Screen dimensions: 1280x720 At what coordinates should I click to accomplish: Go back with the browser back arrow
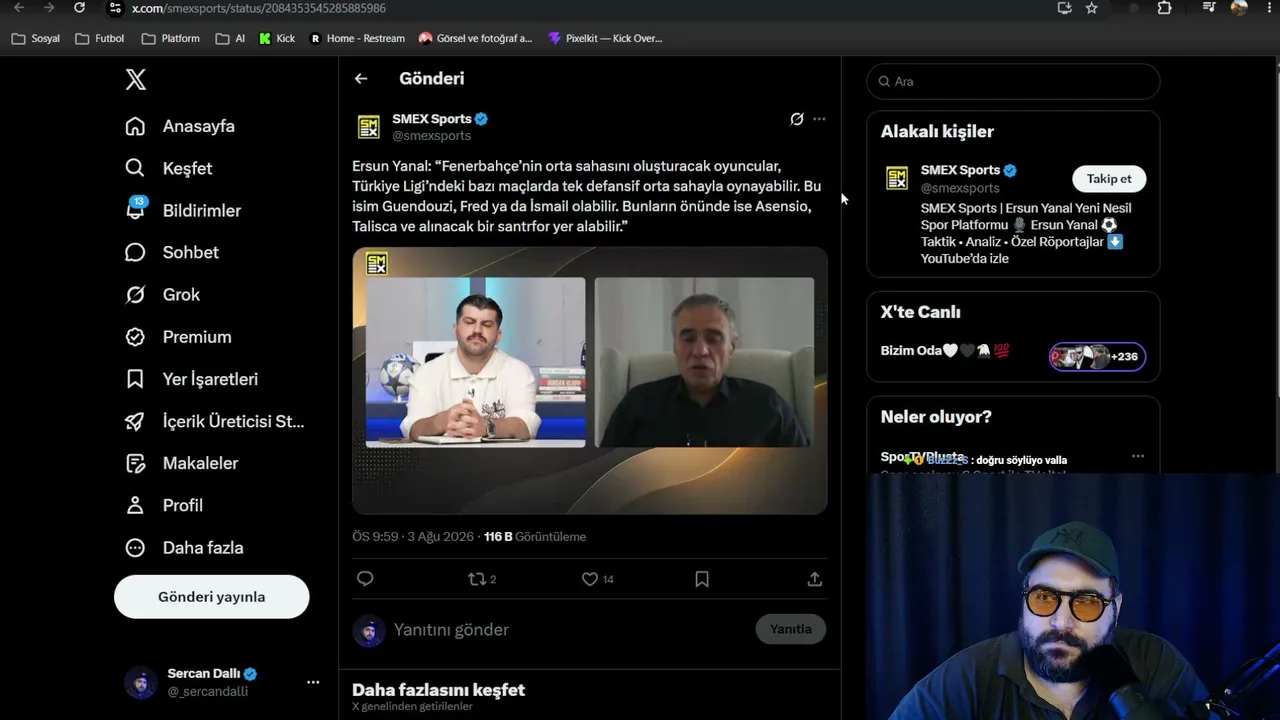coord(18,8)
